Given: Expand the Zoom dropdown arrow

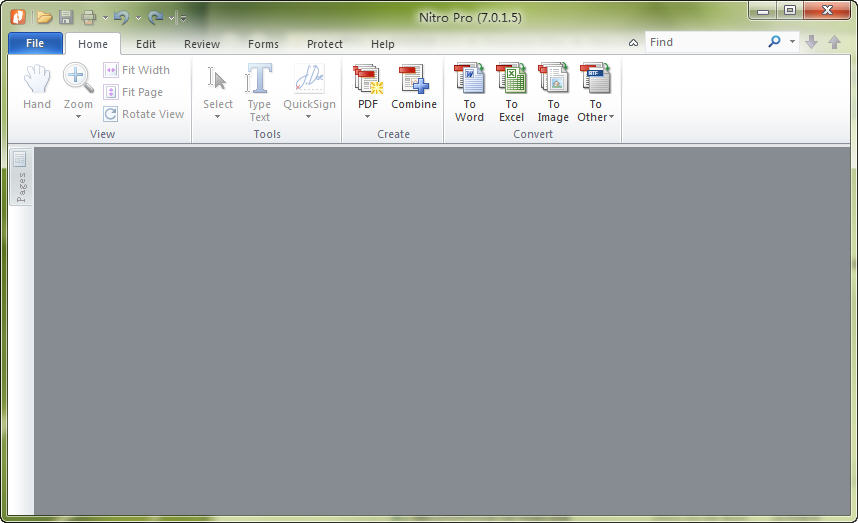Looking at the screenshot, I should click(78, 117).
